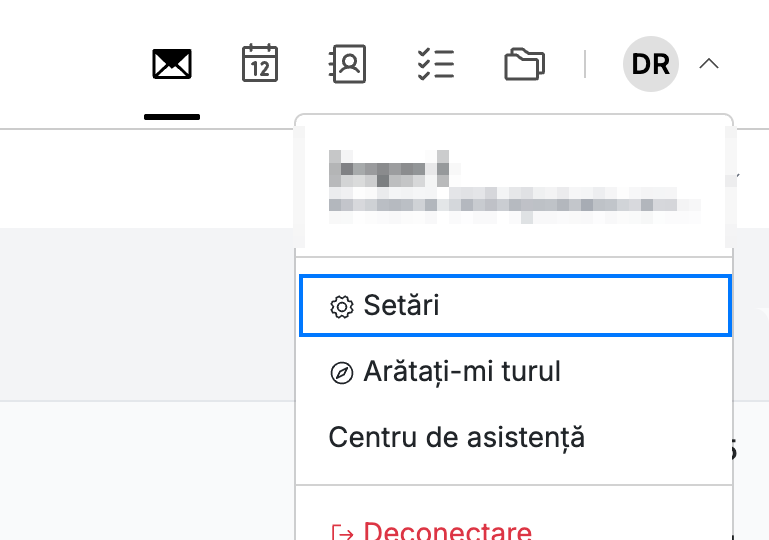Image resolution: width=769 pixels, height=540 pixels.
Task: Open the Mail envelope icon
Action: click(x=172, y=64)
